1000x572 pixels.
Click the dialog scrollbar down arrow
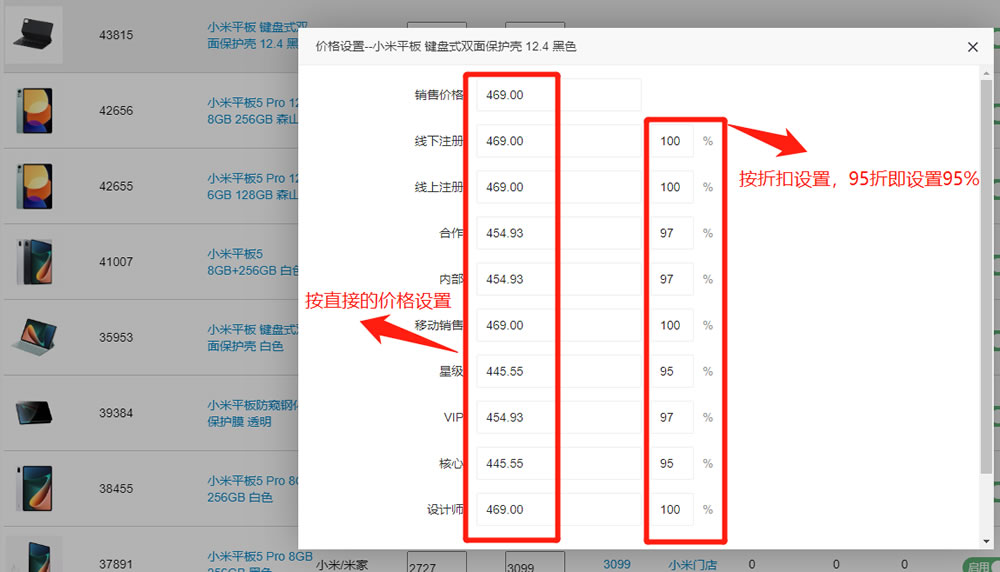986,541
